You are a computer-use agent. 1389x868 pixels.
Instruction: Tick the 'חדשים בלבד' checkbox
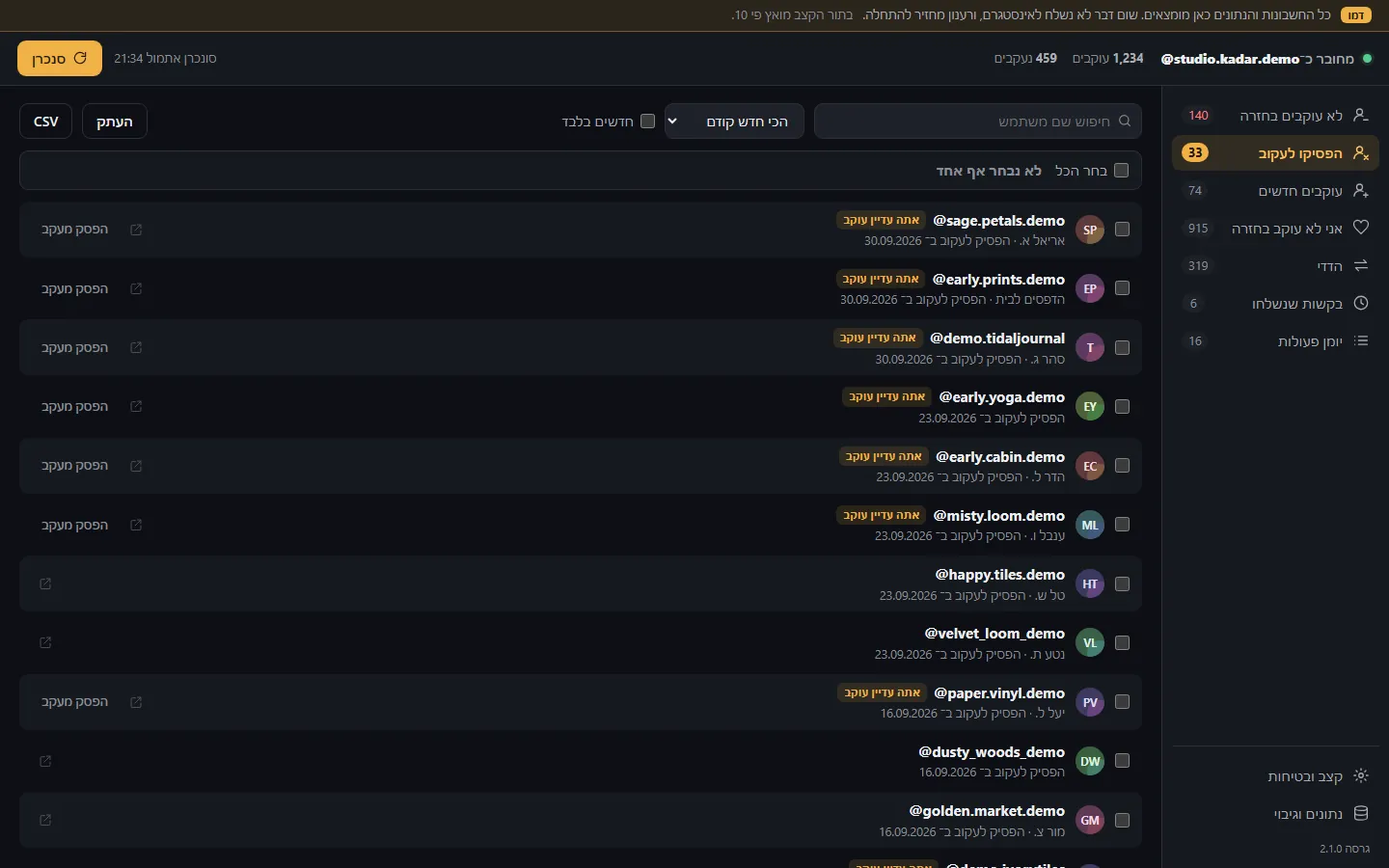[648, 122]
